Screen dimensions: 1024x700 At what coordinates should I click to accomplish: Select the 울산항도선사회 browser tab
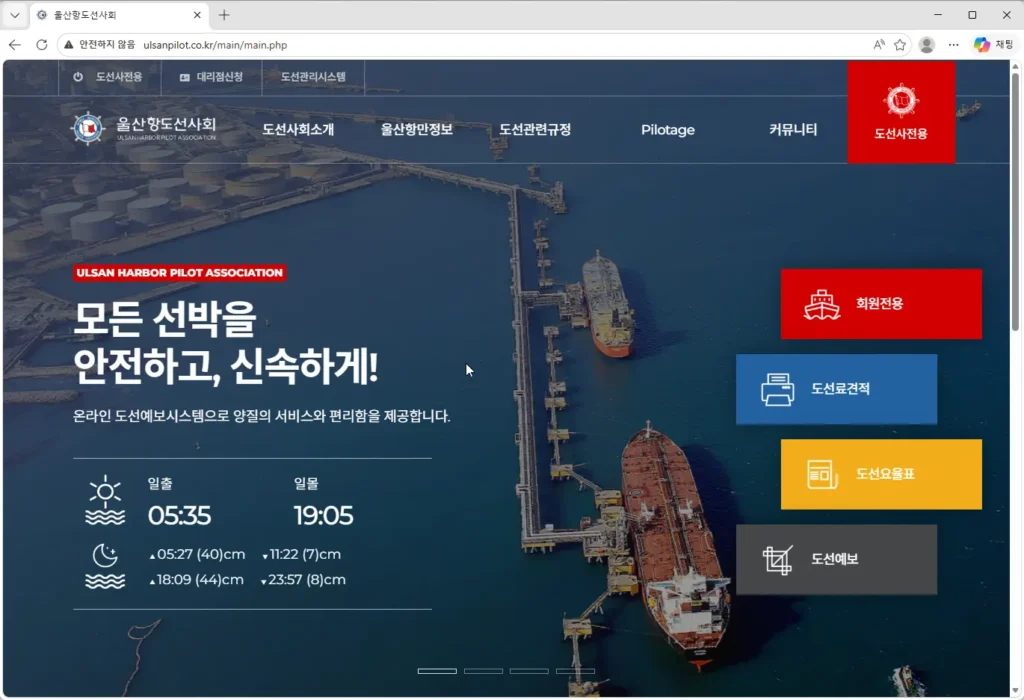pos(118,15)
